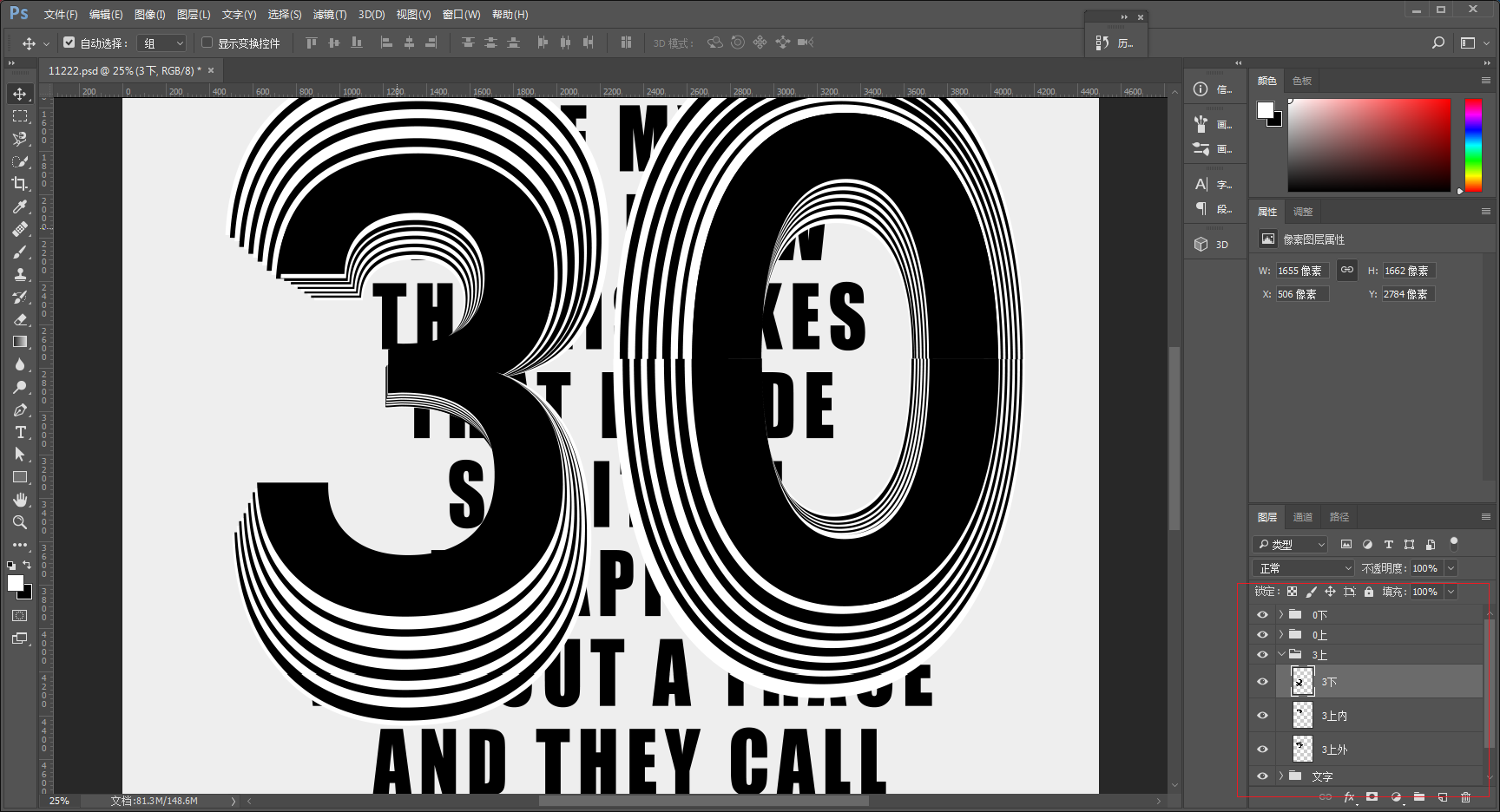Select the Eyedropper tool
Screen dimensions: 1500x812
(x=20, y=206)
